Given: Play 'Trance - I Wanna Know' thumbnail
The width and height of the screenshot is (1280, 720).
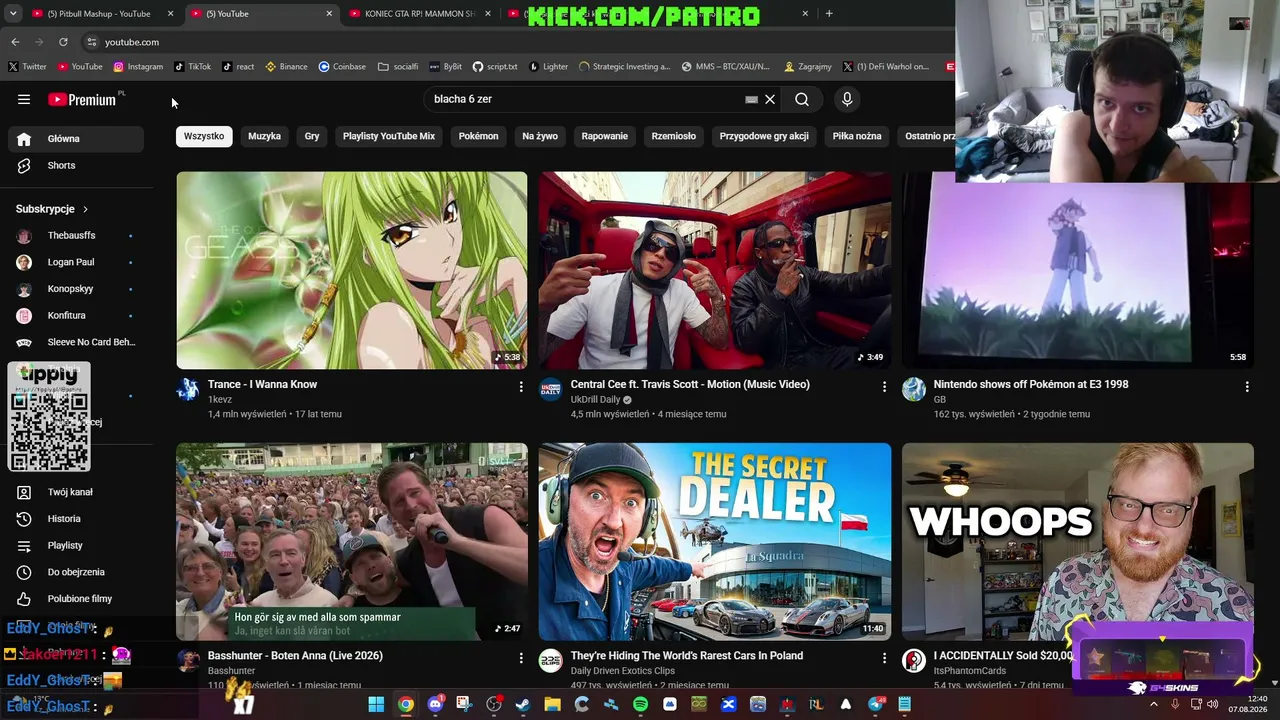Looking at the screenshot, I should pos(352,270).
